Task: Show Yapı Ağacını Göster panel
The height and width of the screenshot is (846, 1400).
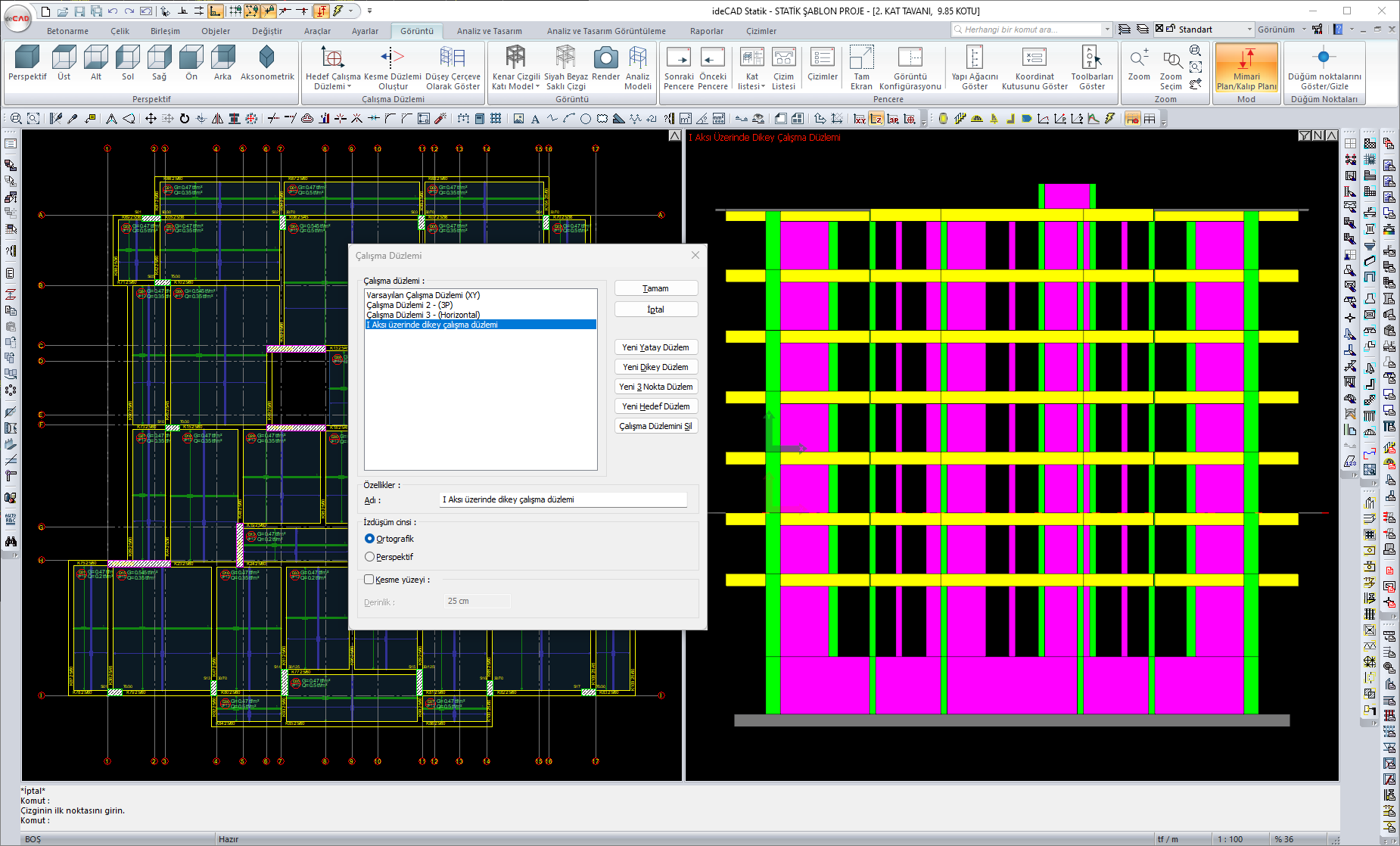Action: click(974, 58)
